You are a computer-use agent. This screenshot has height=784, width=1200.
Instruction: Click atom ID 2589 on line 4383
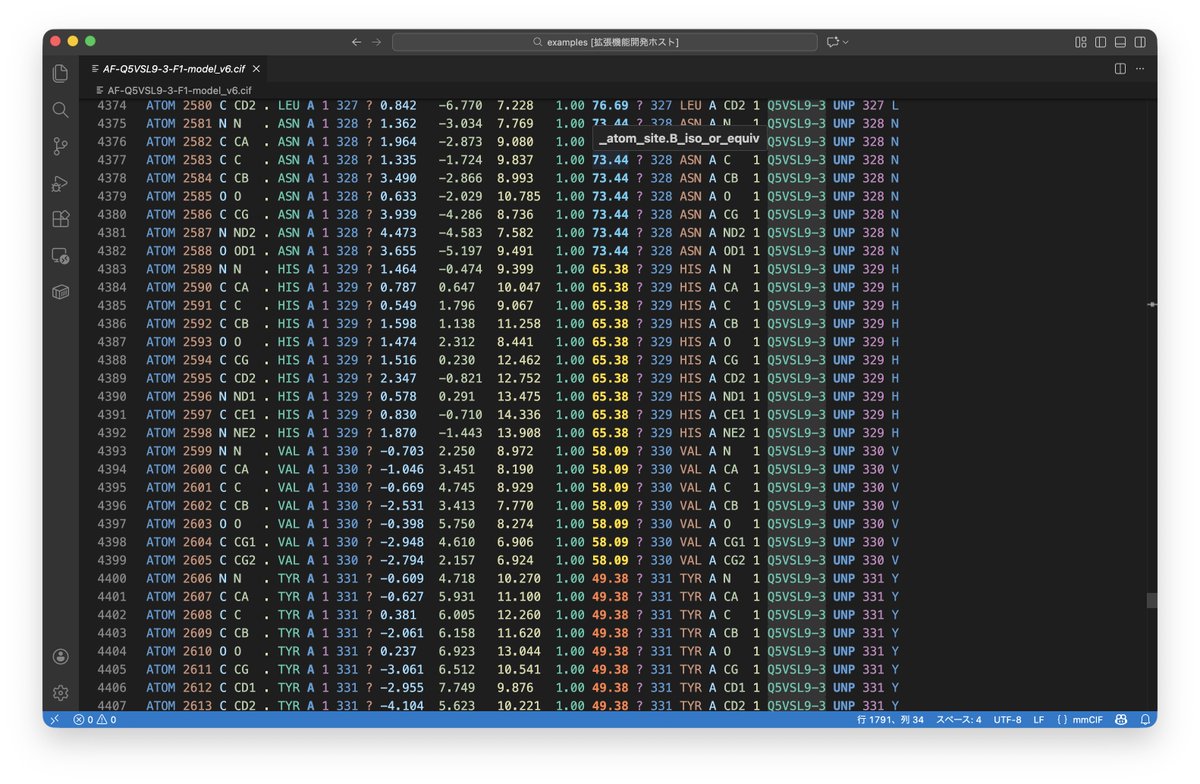click(198, 269)
